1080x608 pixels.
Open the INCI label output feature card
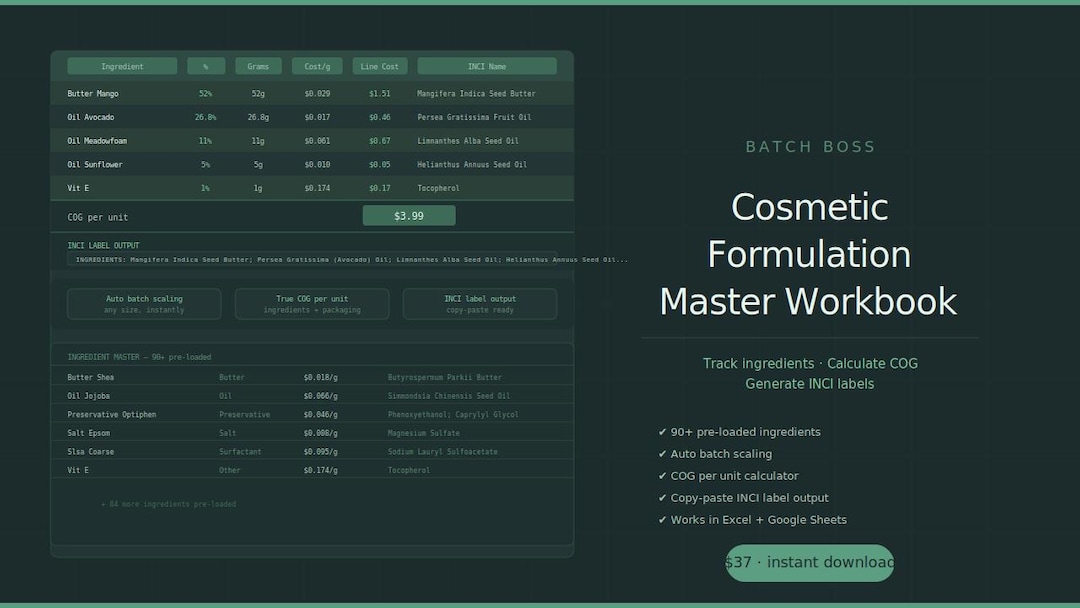480,304
